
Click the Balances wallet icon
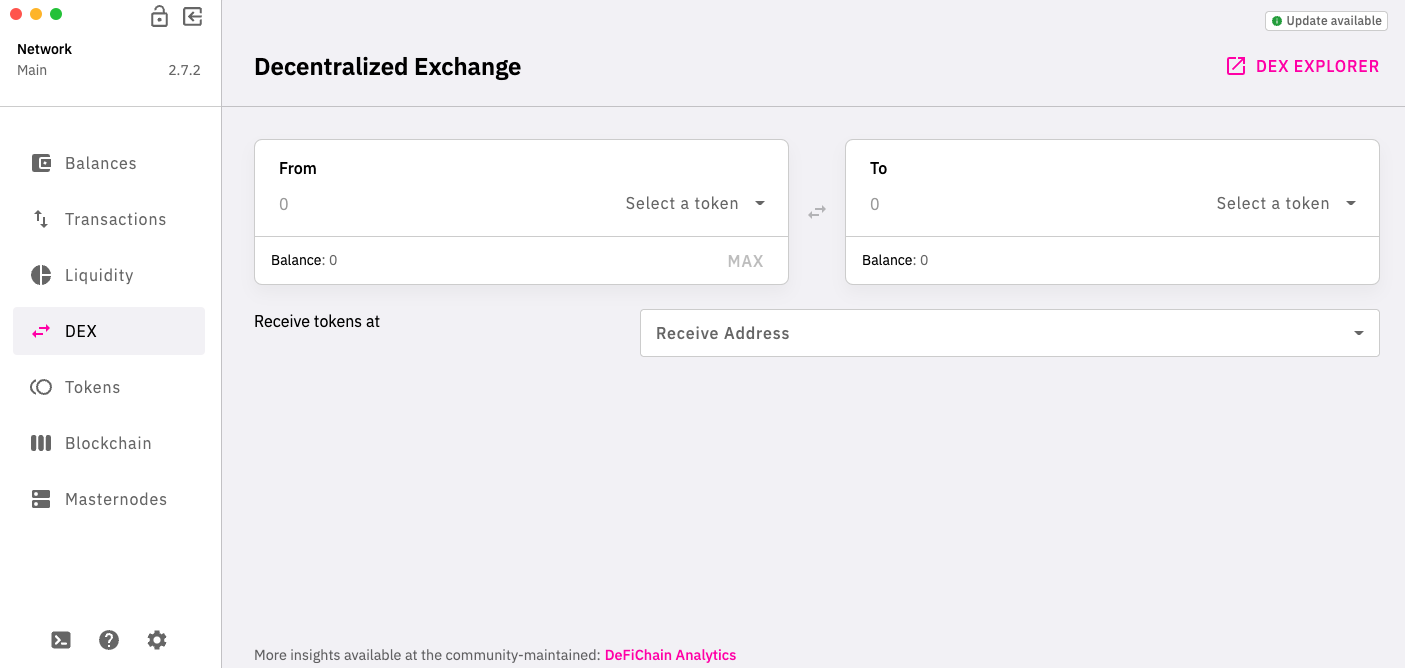(x=41, y=163)
